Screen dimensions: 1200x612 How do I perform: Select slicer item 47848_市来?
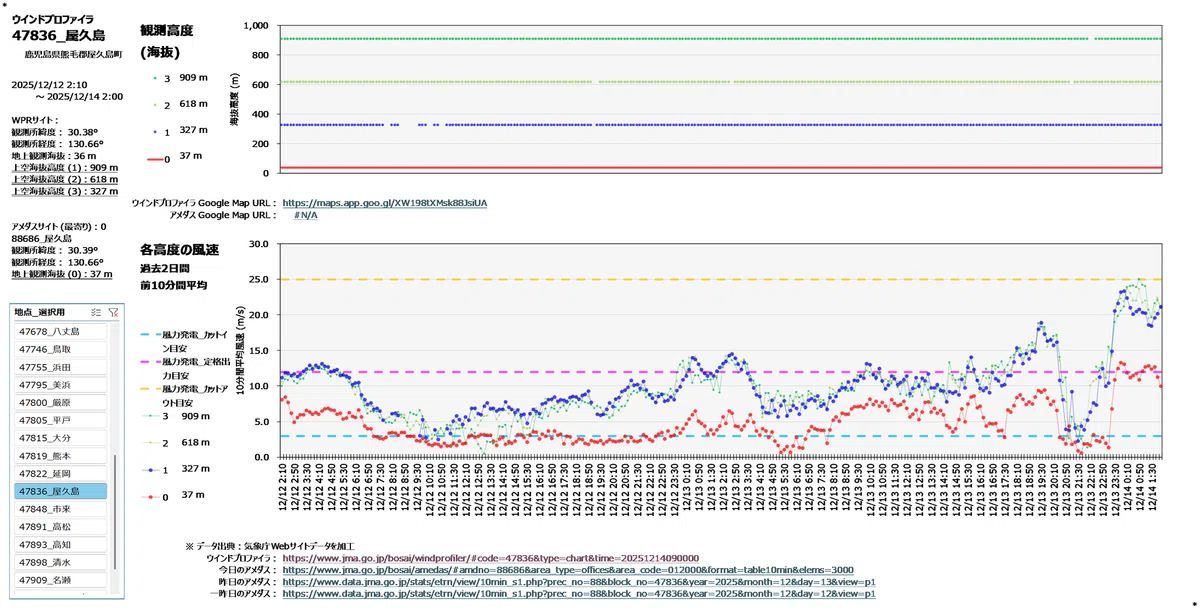click(60, 509)
